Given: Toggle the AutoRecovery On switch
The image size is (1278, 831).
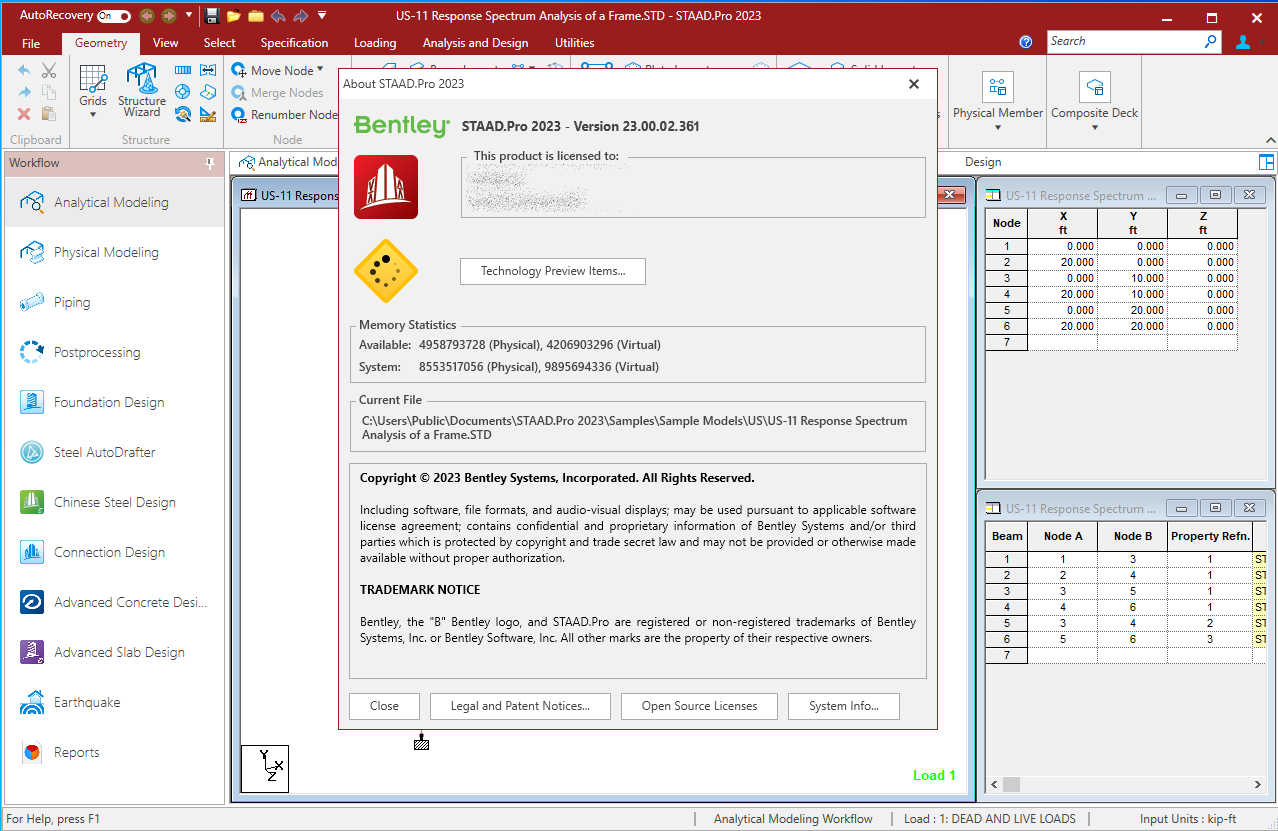Looking at the screenshot, I should click(x=114, y=16).
